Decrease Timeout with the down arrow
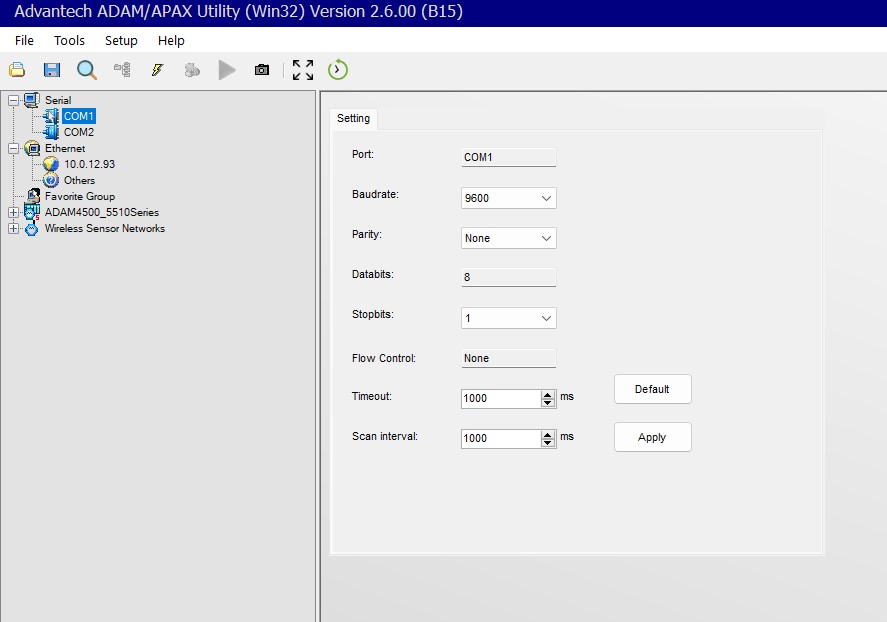The image size is (887, 622). click(x=548, y=403)
